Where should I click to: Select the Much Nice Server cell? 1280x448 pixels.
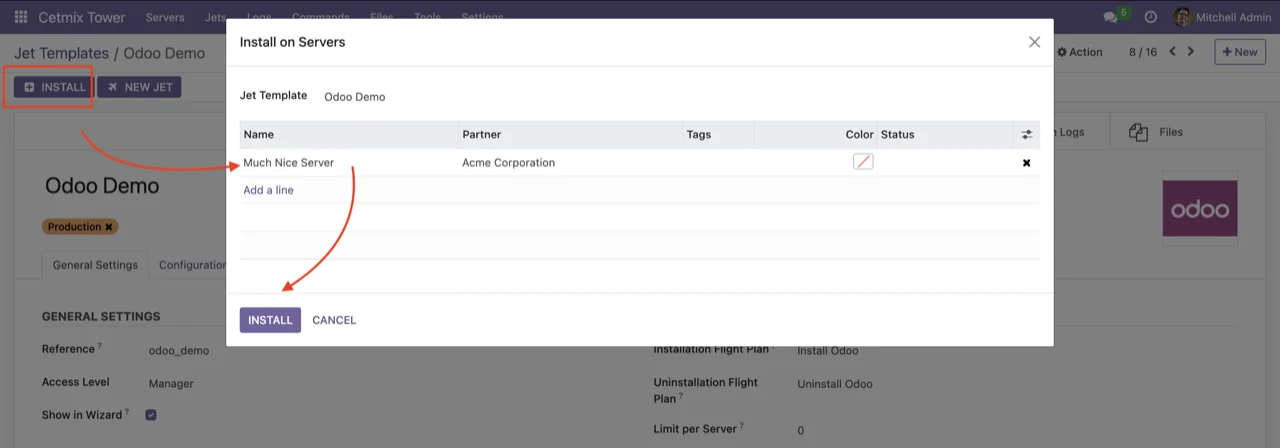[349, 162]
